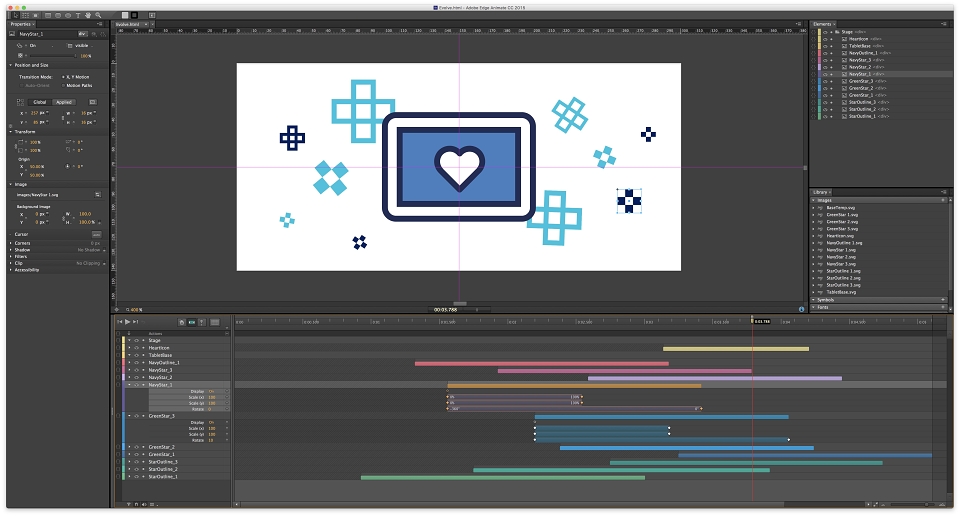Click the Applied positioning button
Screen dimensions: 960x516
(64, 102)
